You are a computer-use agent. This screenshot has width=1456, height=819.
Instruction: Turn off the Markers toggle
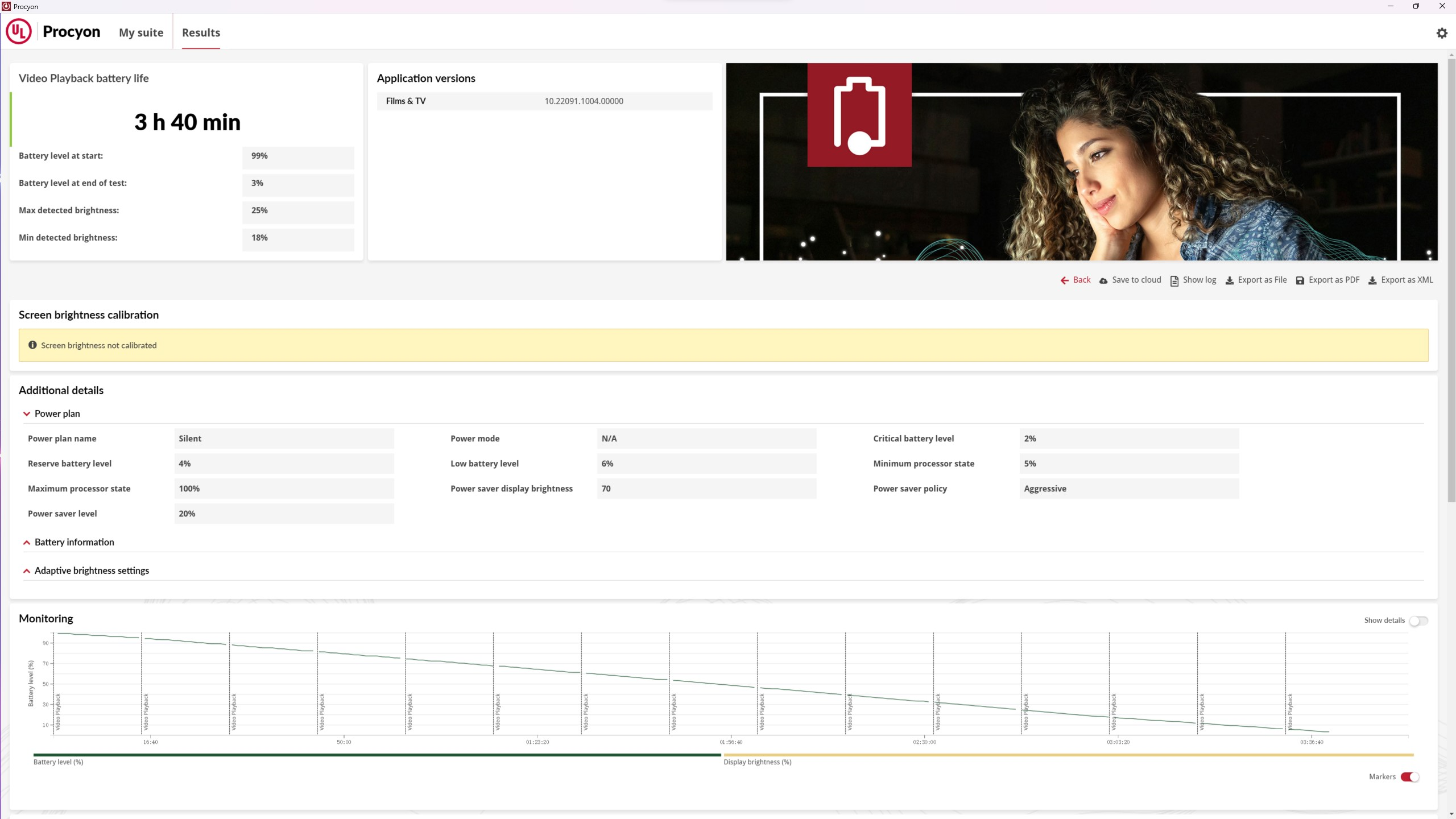tap(1410, 777)
